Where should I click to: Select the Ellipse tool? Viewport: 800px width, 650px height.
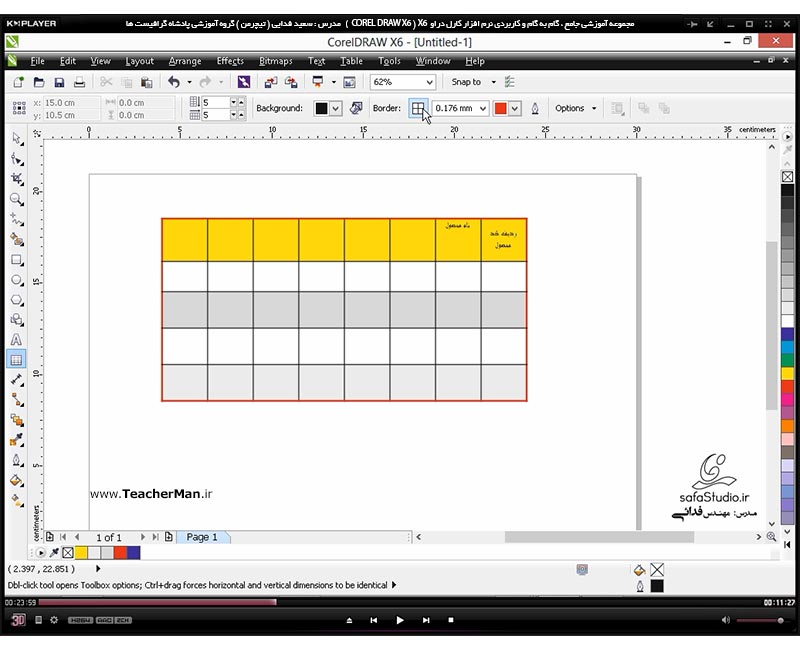[17, 280]
